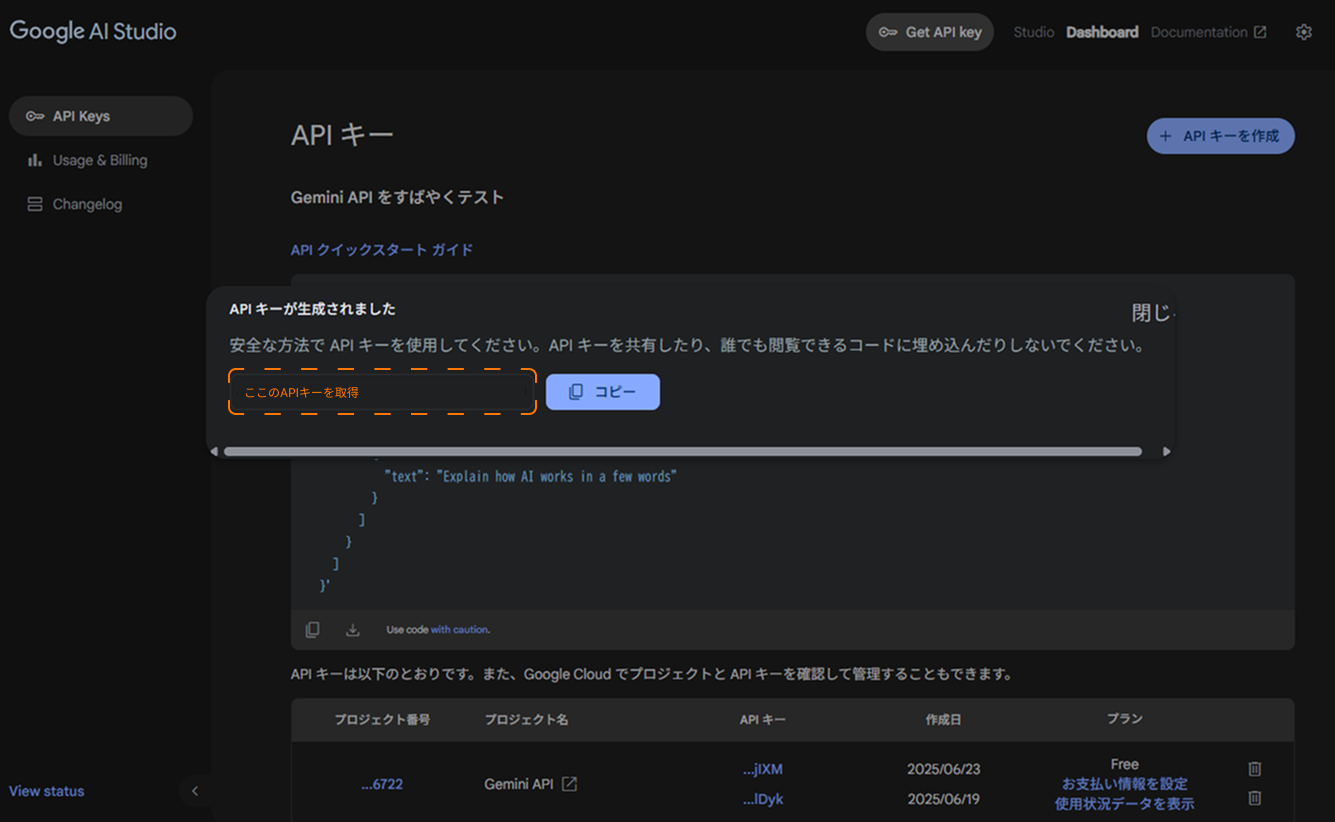
Task: Open the APIクイックスタートガイド link
Action: 382,250
